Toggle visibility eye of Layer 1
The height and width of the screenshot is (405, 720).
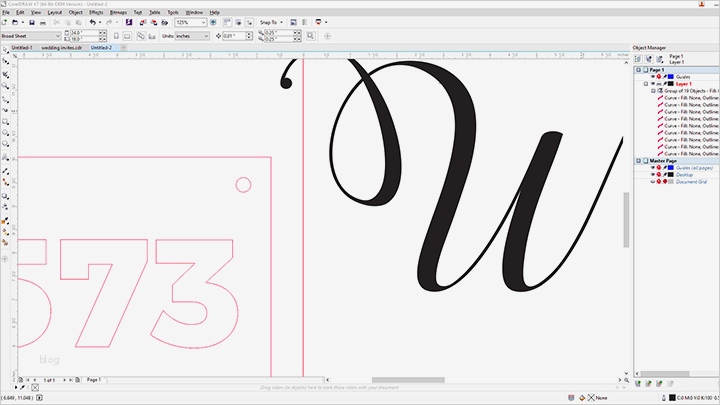[x=653, y=84]
